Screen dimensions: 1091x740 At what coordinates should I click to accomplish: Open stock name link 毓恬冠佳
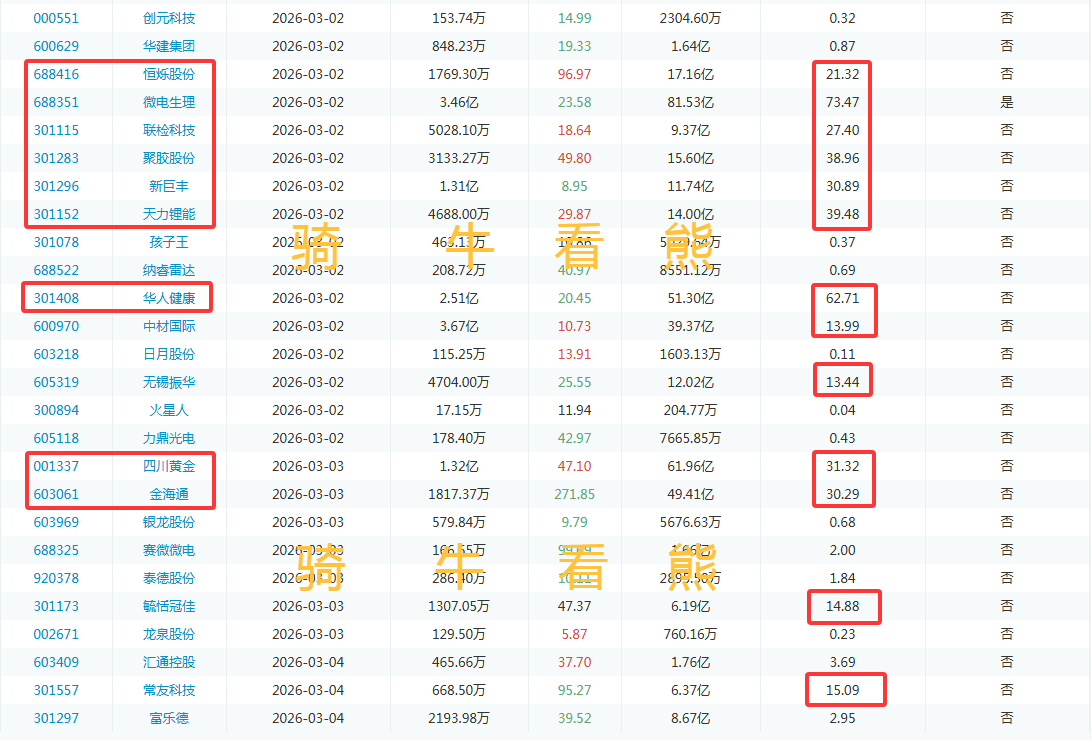[x=169, y=606]
